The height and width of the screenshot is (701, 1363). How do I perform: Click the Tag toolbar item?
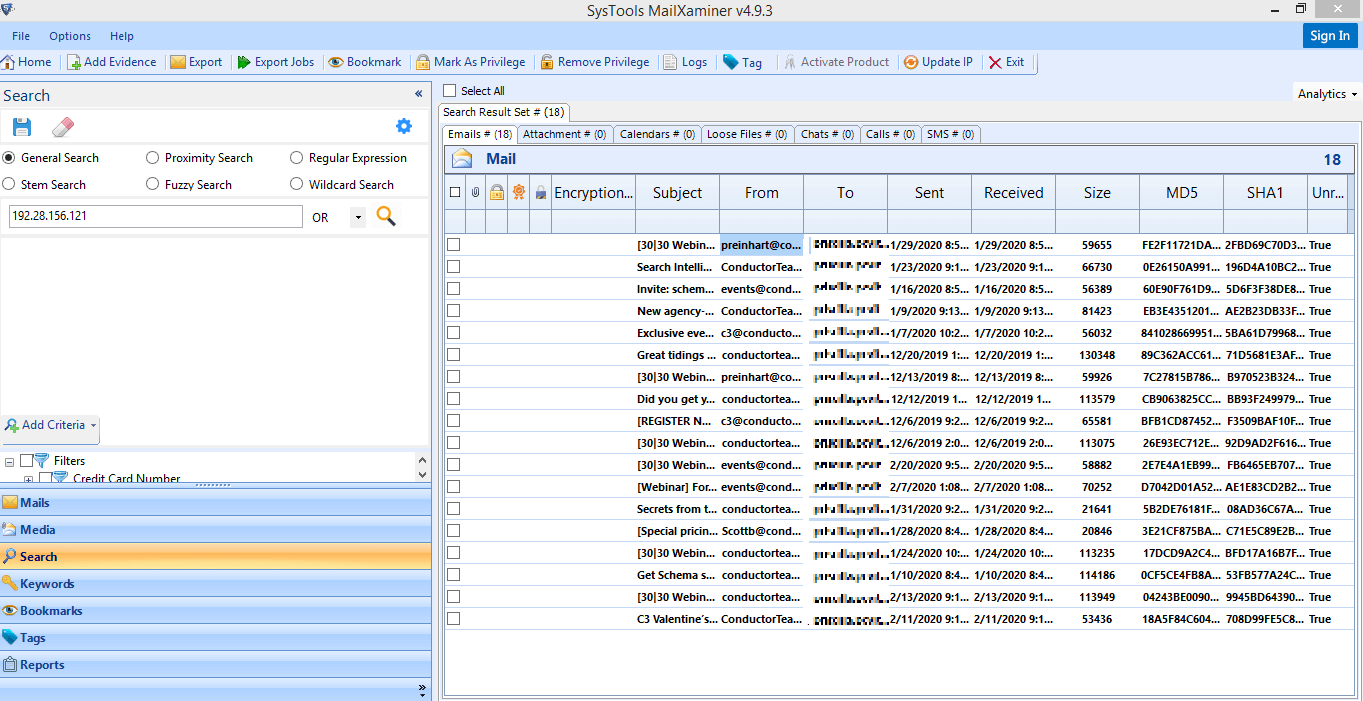tap(743, 62)
